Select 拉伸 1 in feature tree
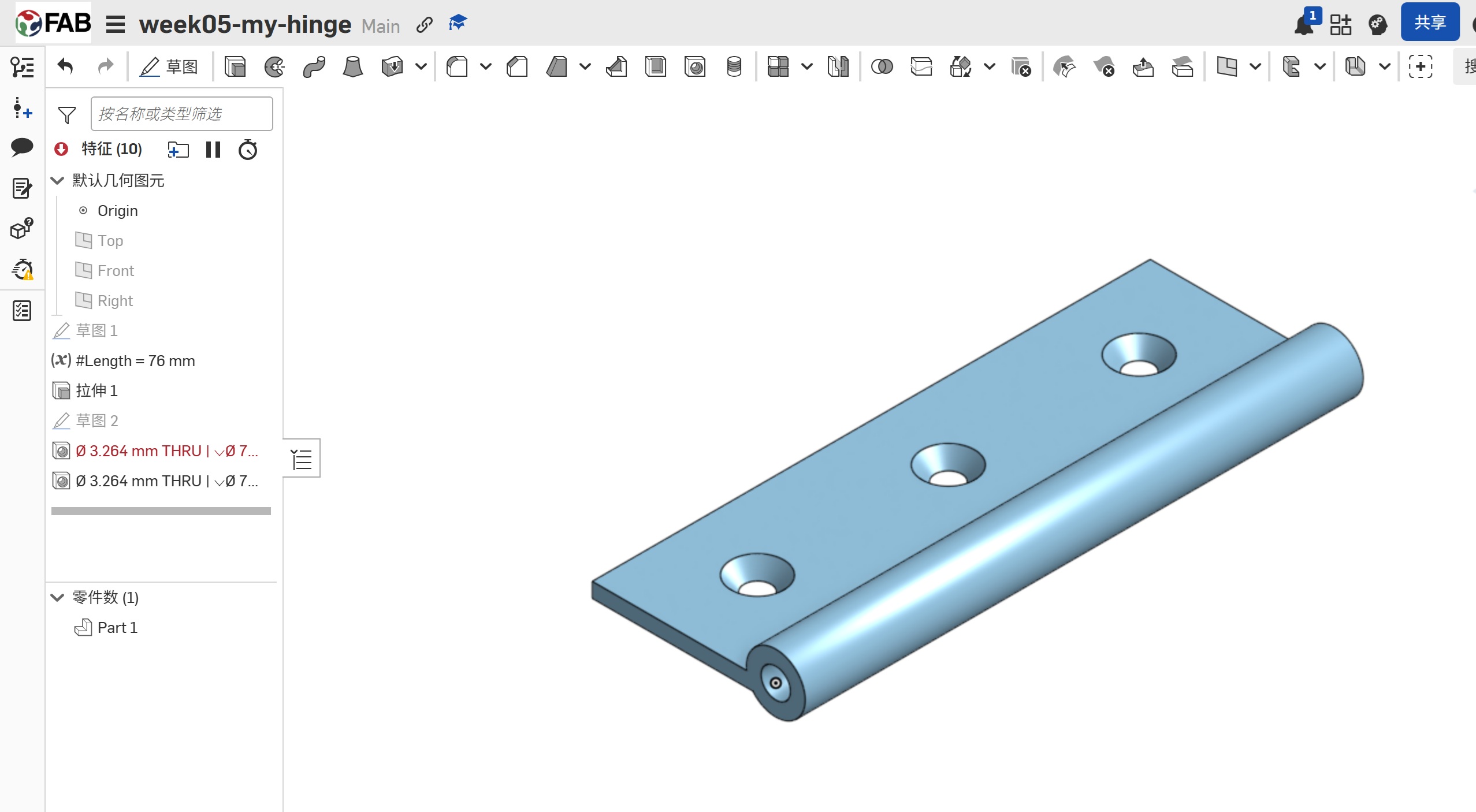The height and width of the screenshot is (812, 1476). [x=96, y=391]
